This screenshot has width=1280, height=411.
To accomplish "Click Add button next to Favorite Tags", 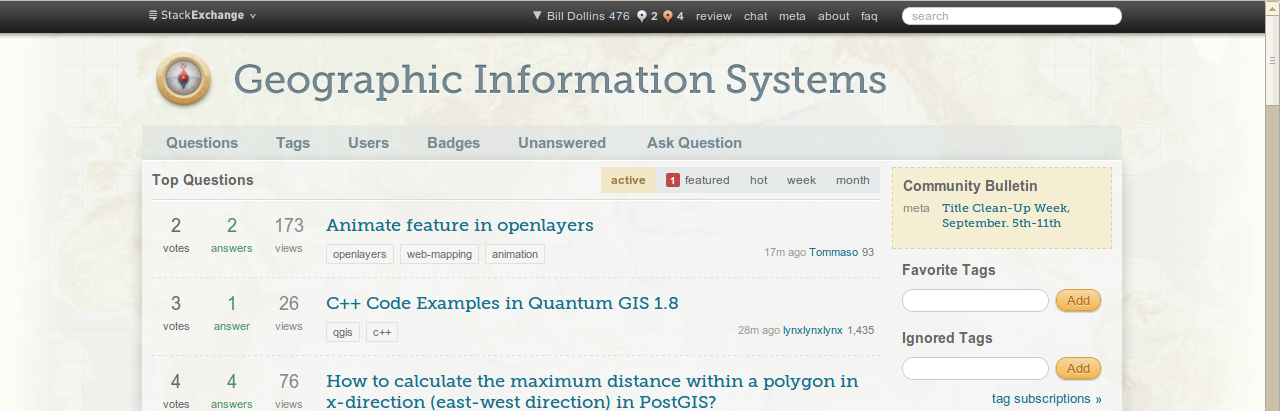I will coord(1078,300).
